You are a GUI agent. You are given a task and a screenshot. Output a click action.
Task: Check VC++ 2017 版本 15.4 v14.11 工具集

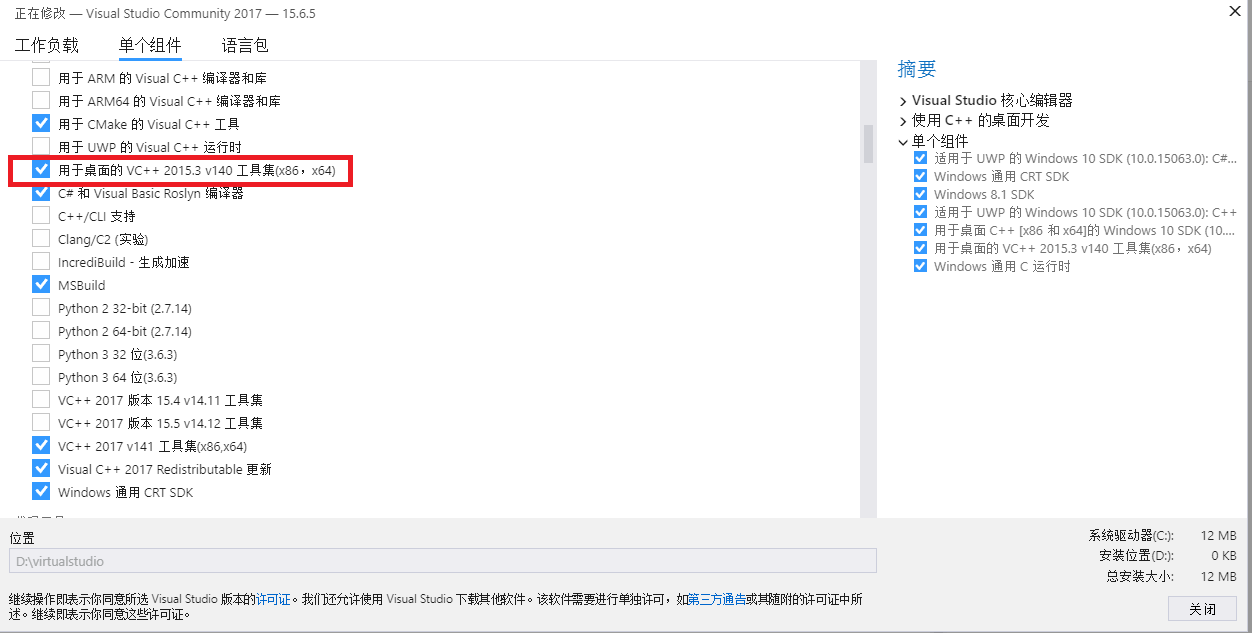click(x=41, y=399)
